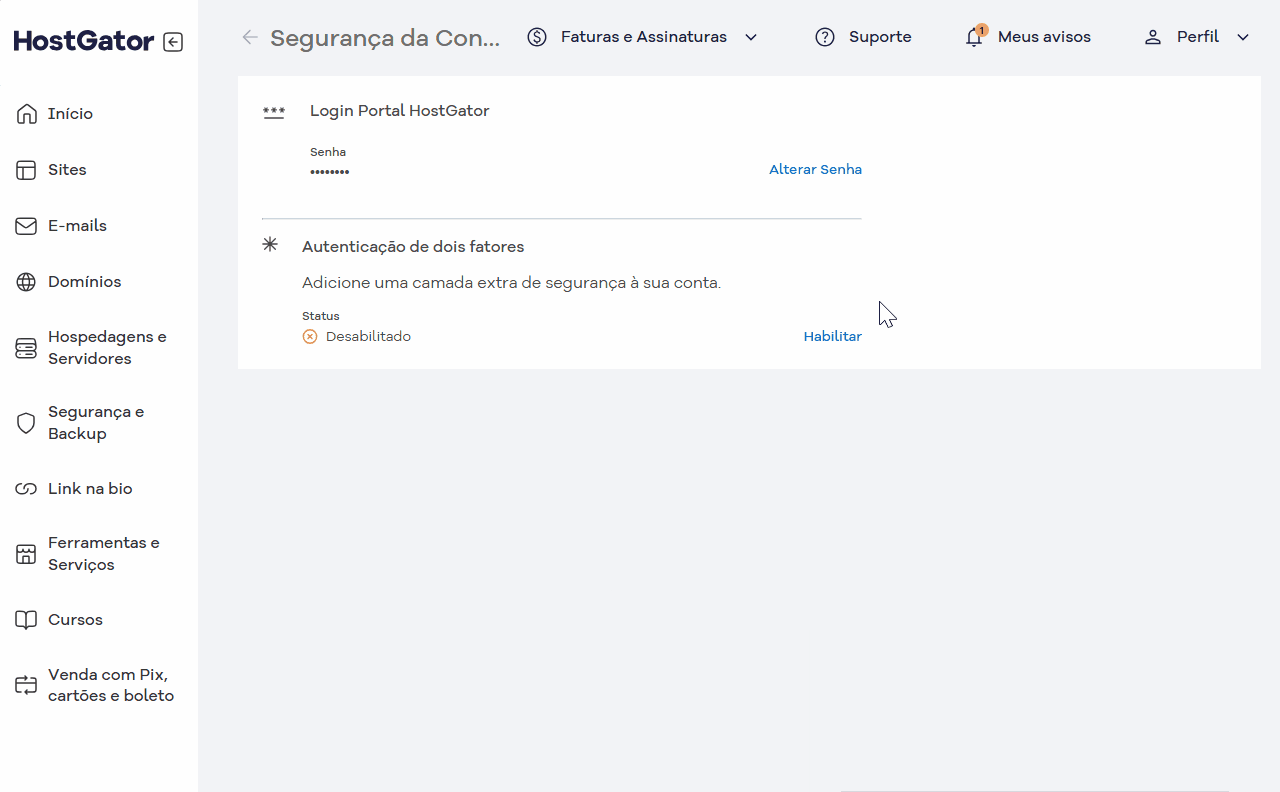Go back with the left arrow
This screenshot has height=792, width=1280.
tap(250, 37)
